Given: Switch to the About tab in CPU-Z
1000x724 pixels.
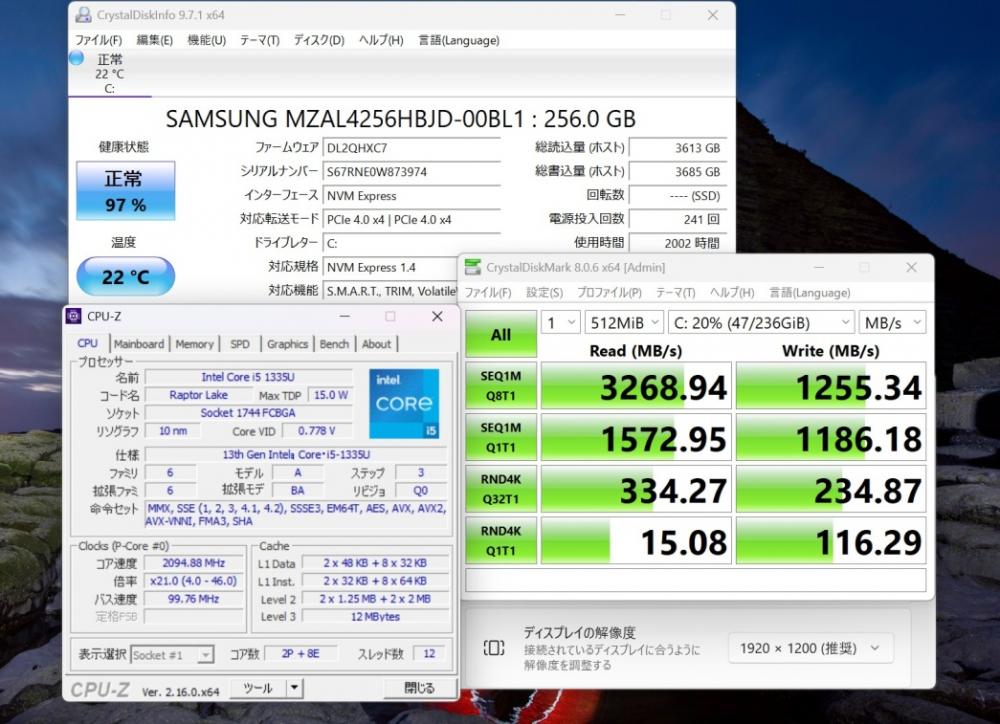Looking at the screenshot, I should [x=376, y=344].
